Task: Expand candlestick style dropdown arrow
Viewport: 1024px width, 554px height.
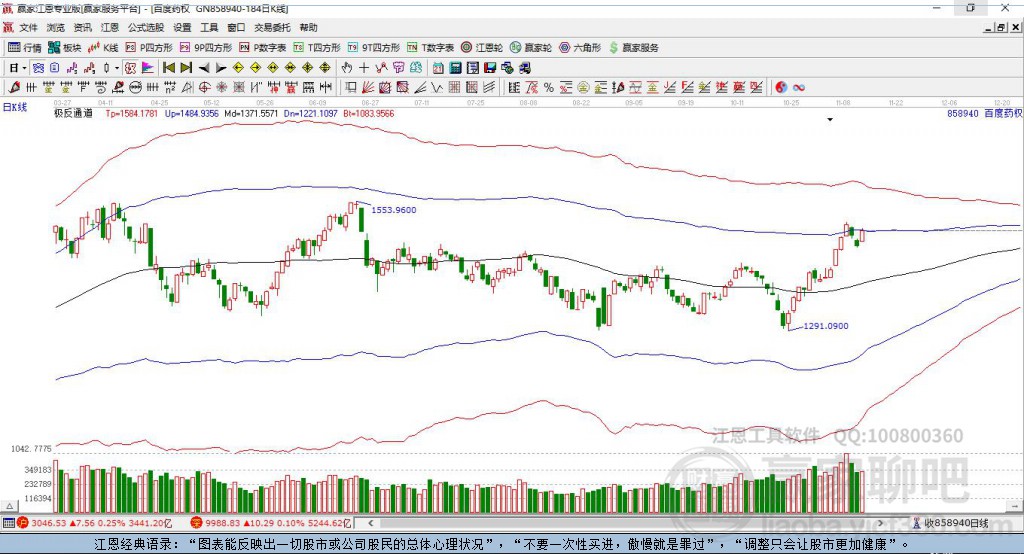Action: tap(117, 68)
